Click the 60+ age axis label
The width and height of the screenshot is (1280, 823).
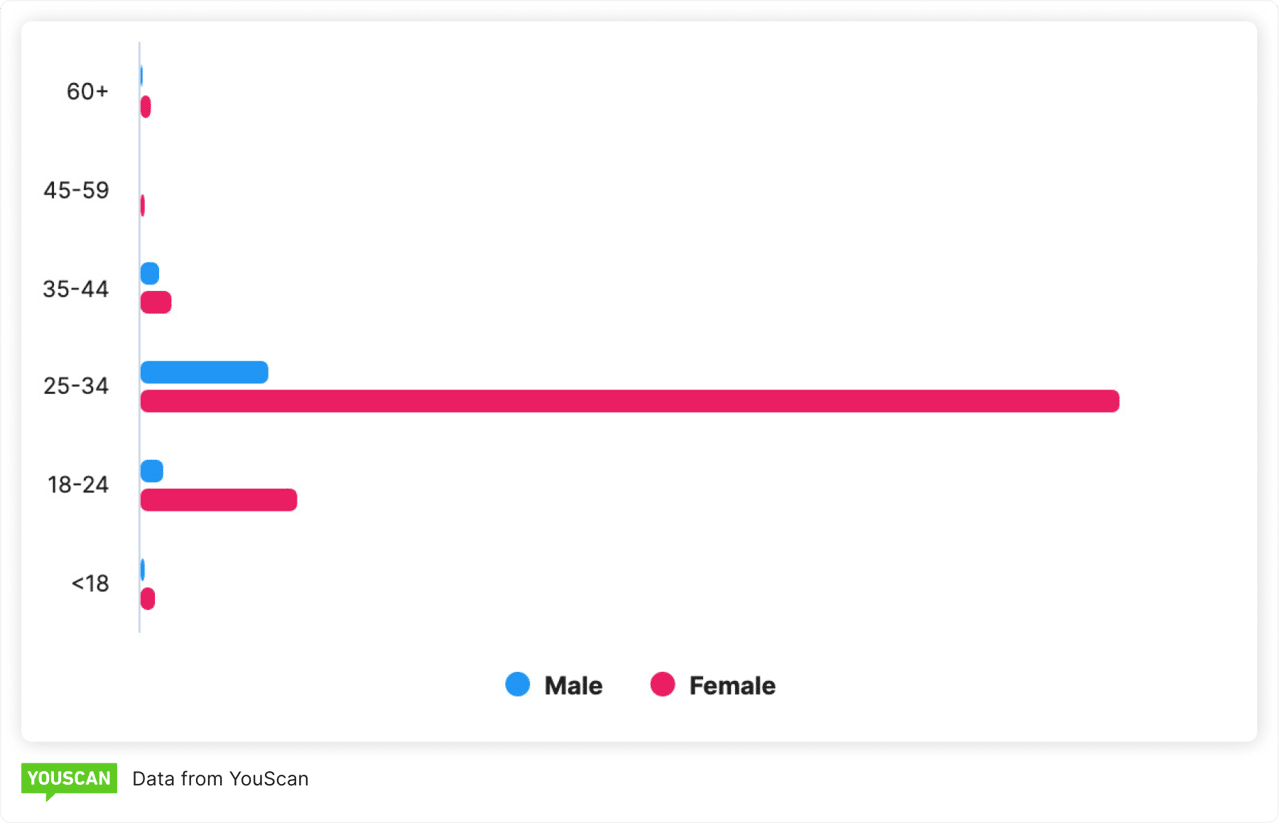[x=87, y=91]
